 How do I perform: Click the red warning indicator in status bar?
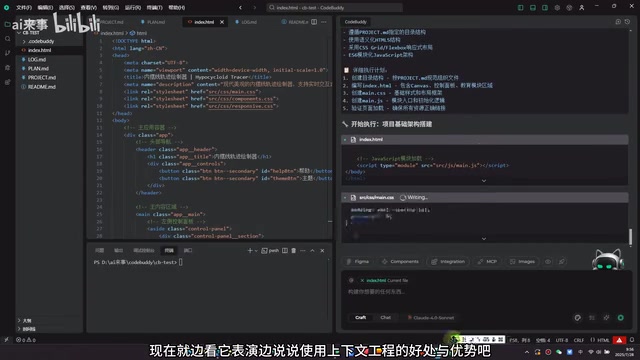coord(620,340)
